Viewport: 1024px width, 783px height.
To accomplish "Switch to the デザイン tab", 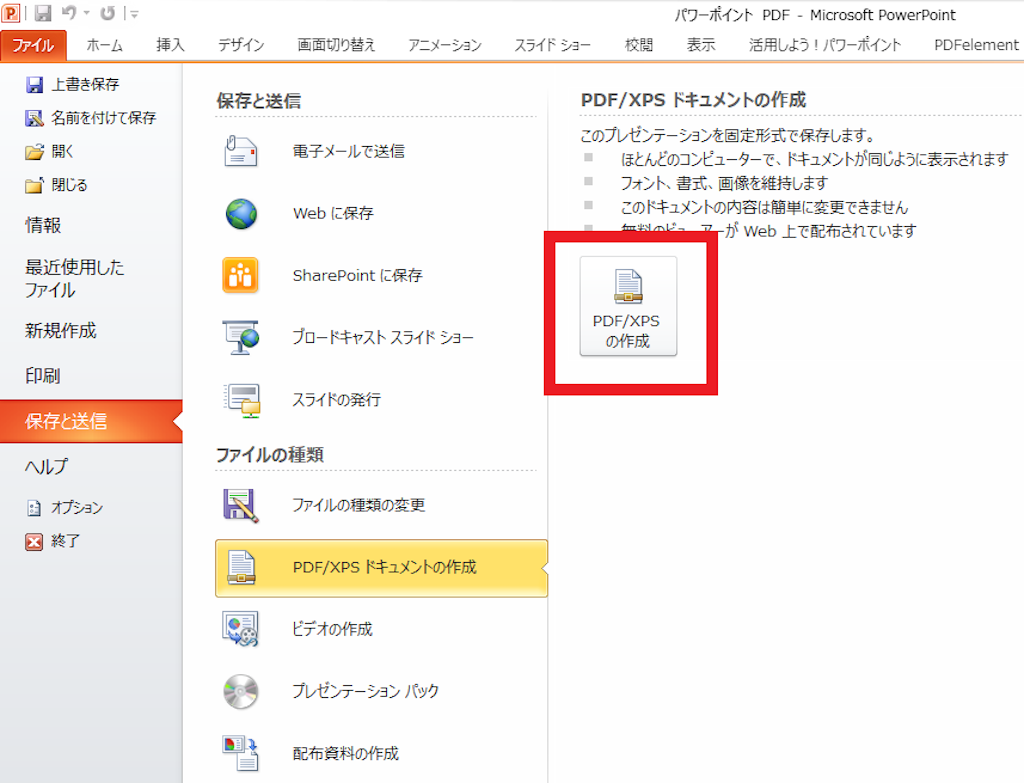I will coord(241,45).
